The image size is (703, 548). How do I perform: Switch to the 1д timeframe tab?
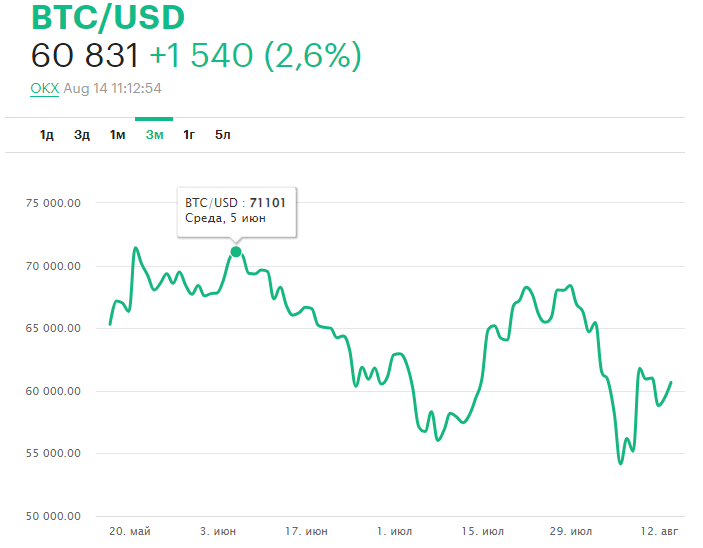(47, 135)
